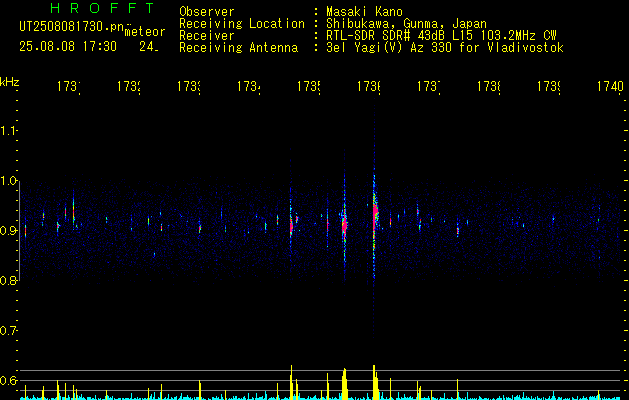629x400 pixels.
Task: Click the HROFFT title text
Action: pos(102,8)
